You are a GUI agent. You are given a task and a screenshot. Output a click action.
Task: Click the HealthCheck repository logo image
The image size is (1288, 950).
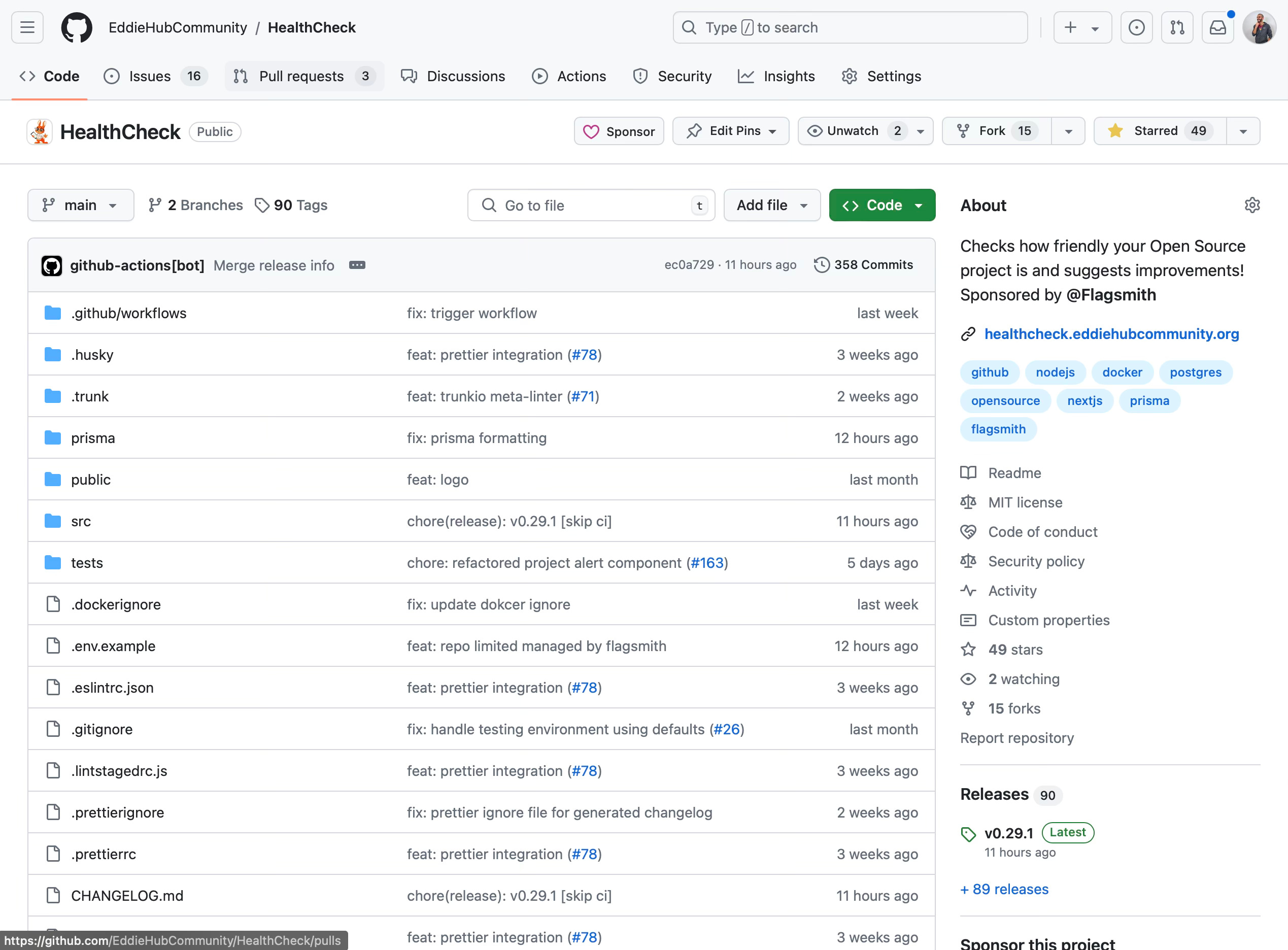tap(40, 131)
